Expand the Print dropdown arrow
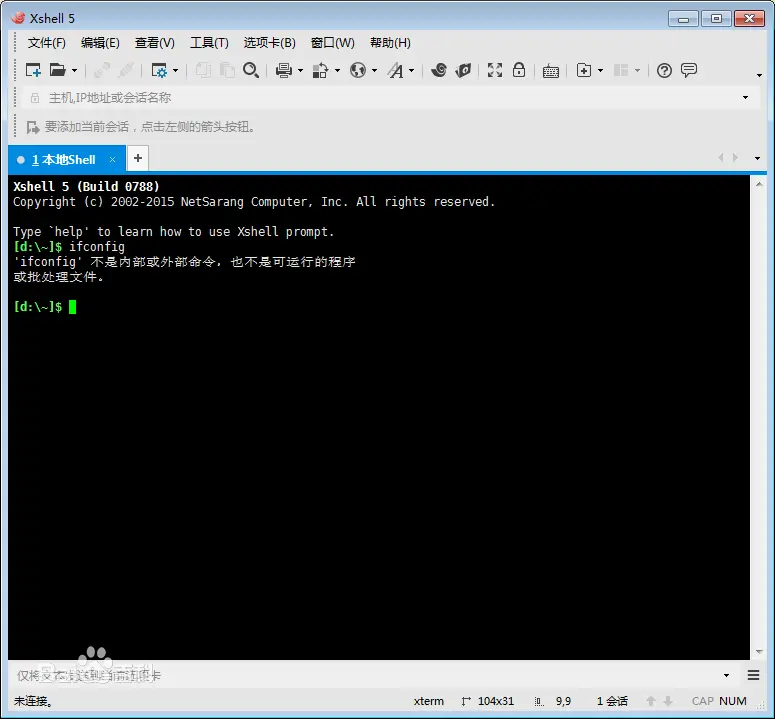Viewport: 775px width, 719px height. [301, 71]
